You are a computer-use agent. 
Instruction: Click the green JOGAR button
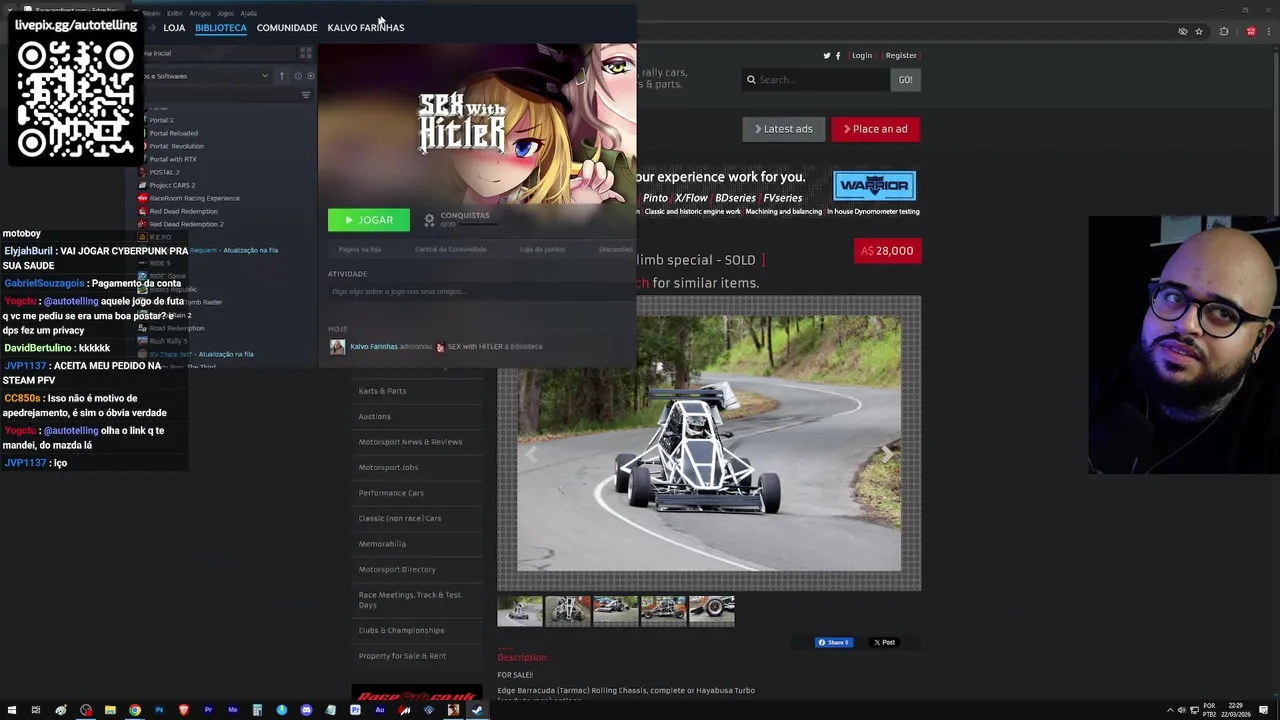tap(369, 220)
